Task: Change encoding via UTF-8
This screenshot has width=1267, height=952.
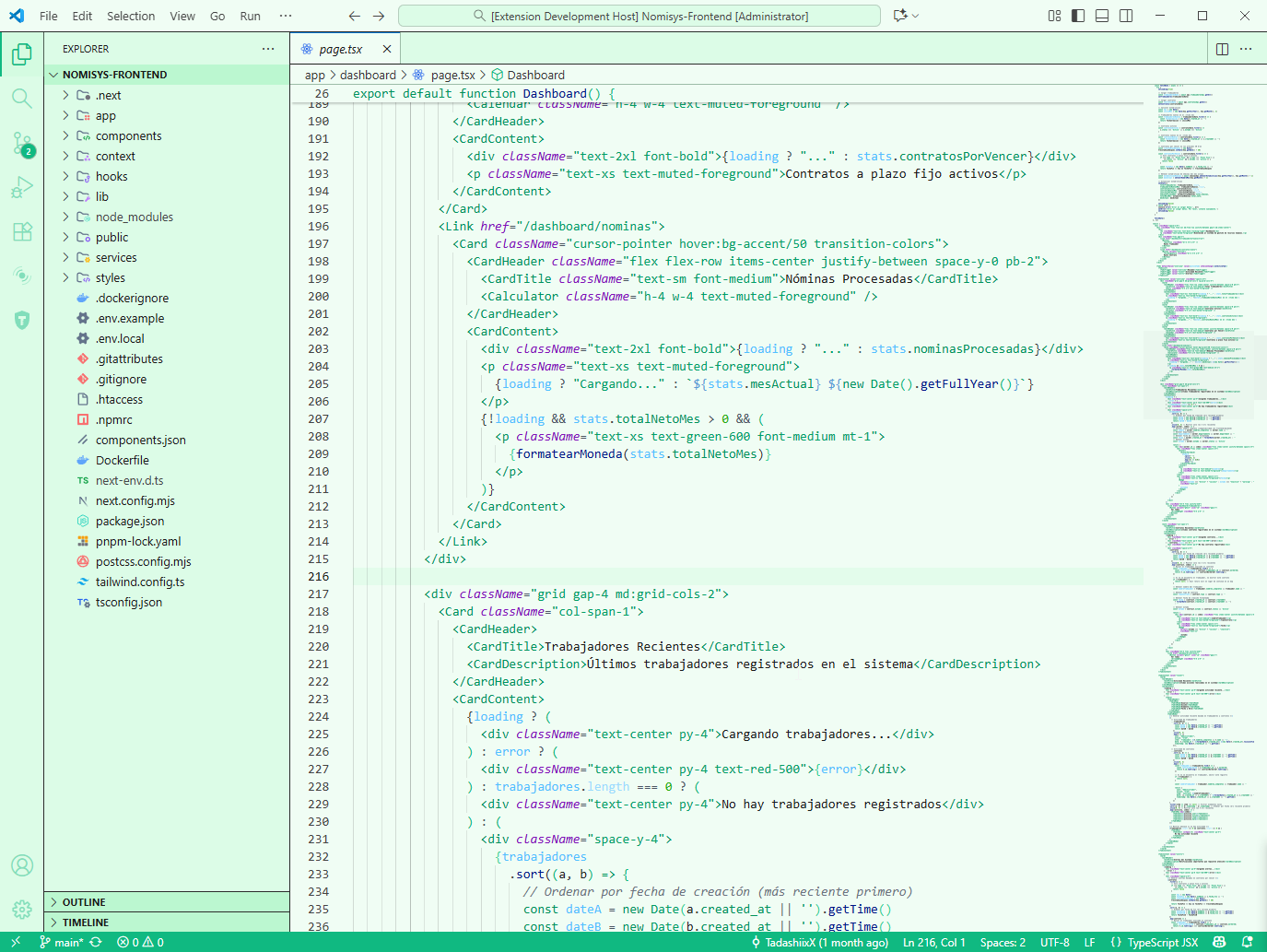Action: click(x=1055, y=942)
